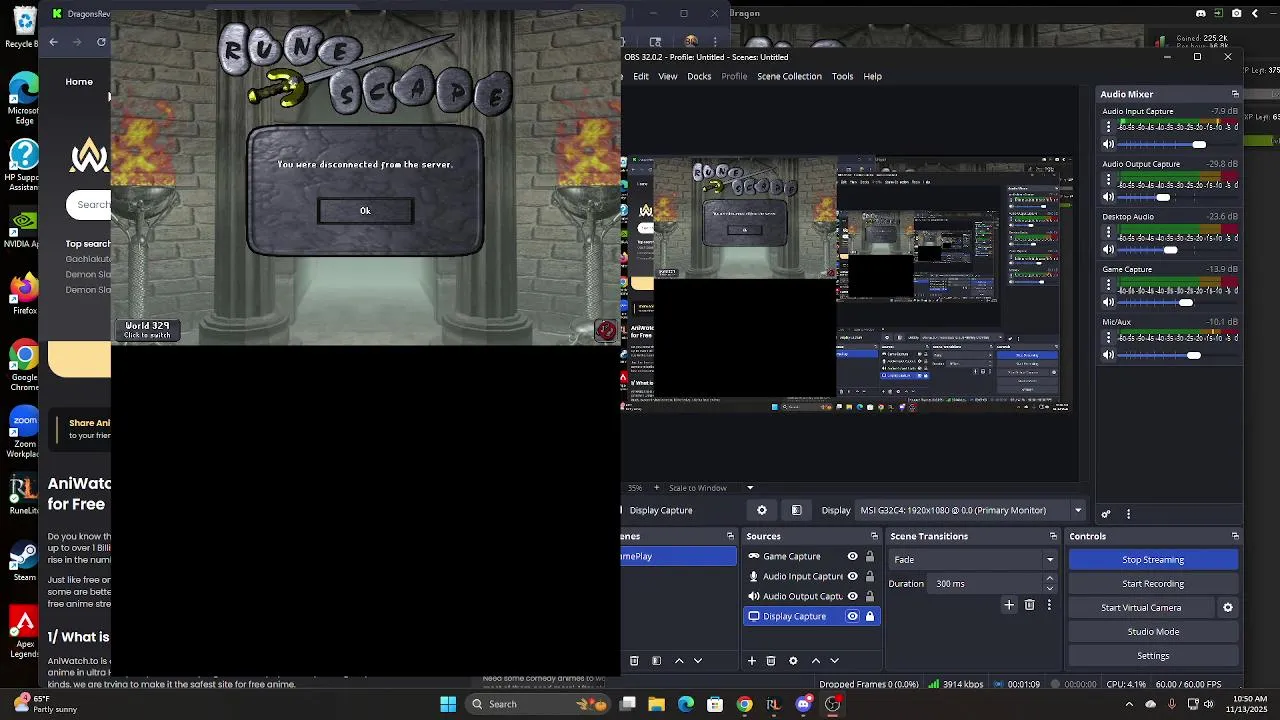Click Ok on the disconnected dialog
The image size is (1280, 720).
pos(365,210)
